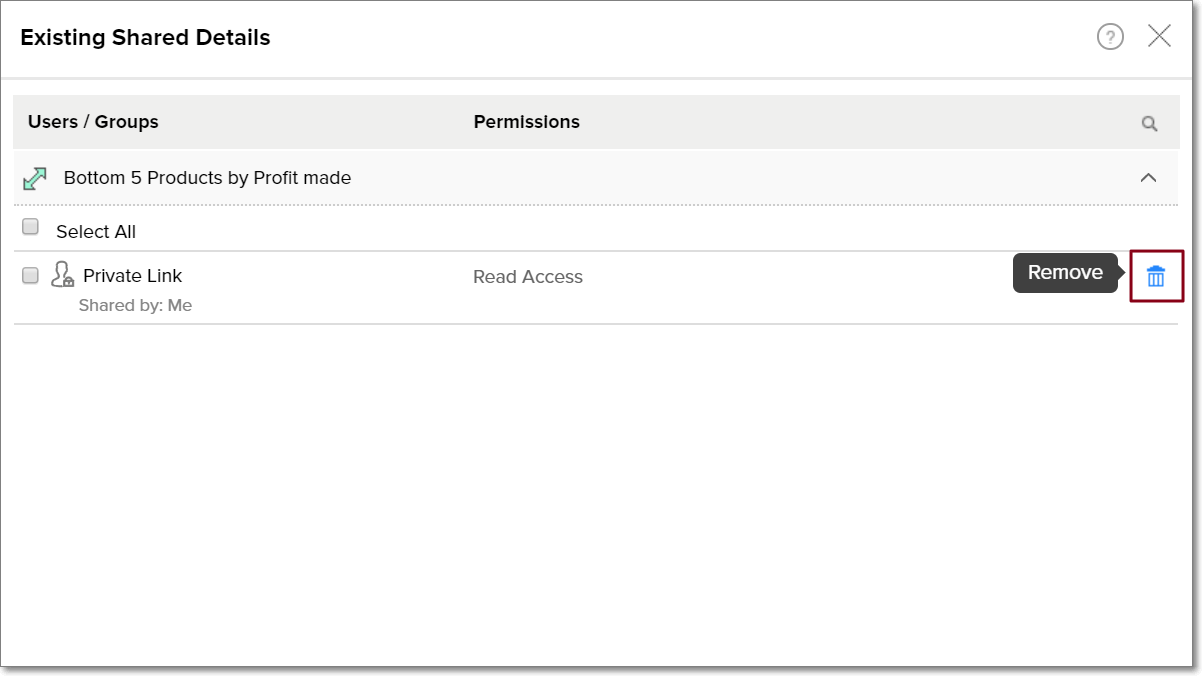Image resolution: width=1202 pixels, height=676 pixels.
Task: Click the Select All label text
Action: click(x=96, y=232)
